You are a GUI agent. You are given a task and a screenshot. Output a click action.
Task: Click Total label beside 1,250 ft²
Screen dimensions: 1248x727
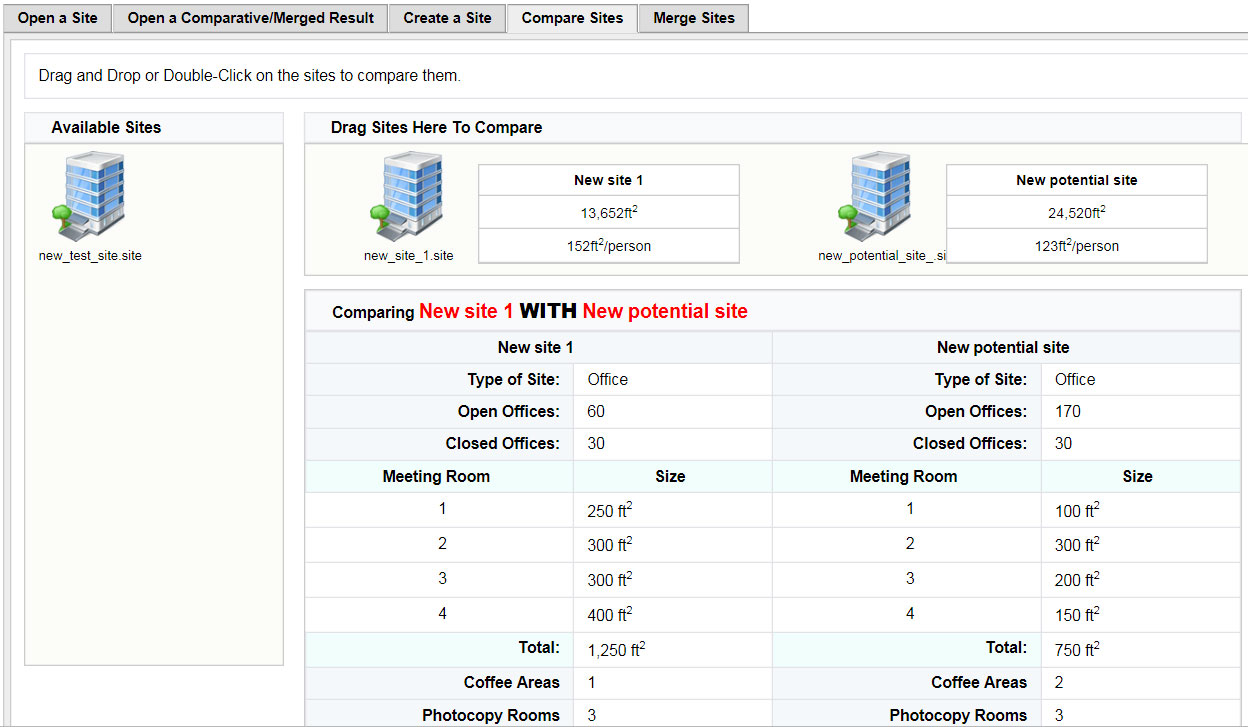(x=539, y=647)
